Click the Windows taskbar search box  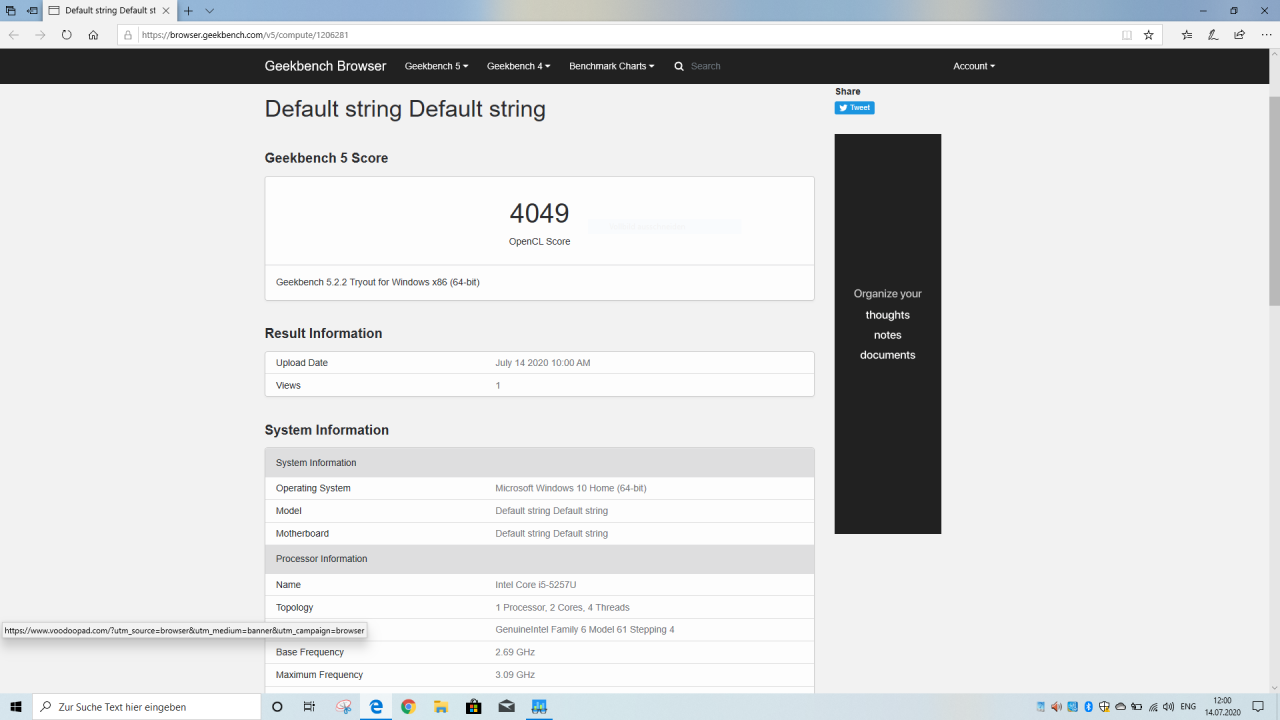point(146,707)
